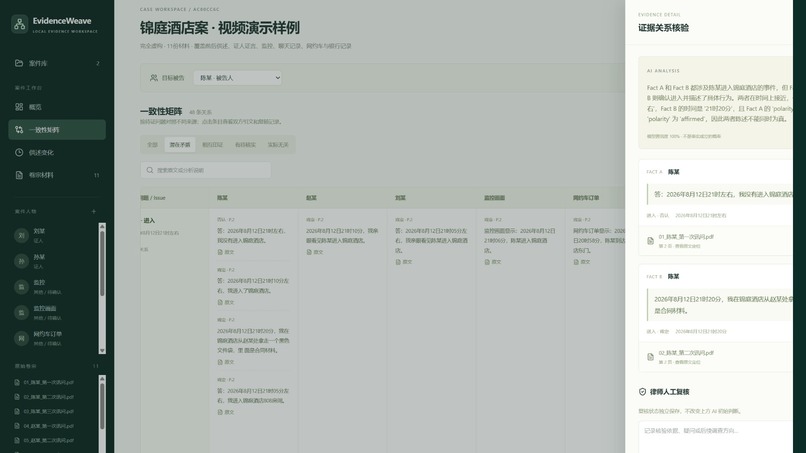The image size is (806, 453).
Task: Click the matrix search input field
Action: click(206, 170)
